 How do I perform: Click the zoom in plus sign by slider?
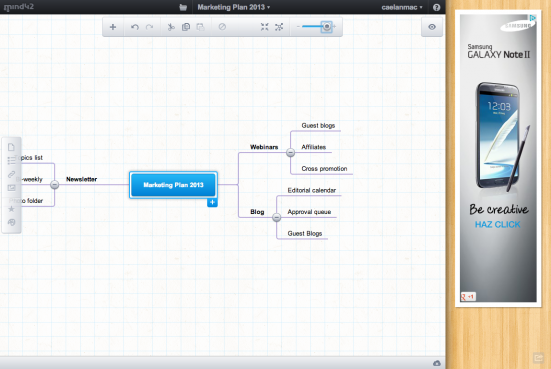tap(334, 26)
